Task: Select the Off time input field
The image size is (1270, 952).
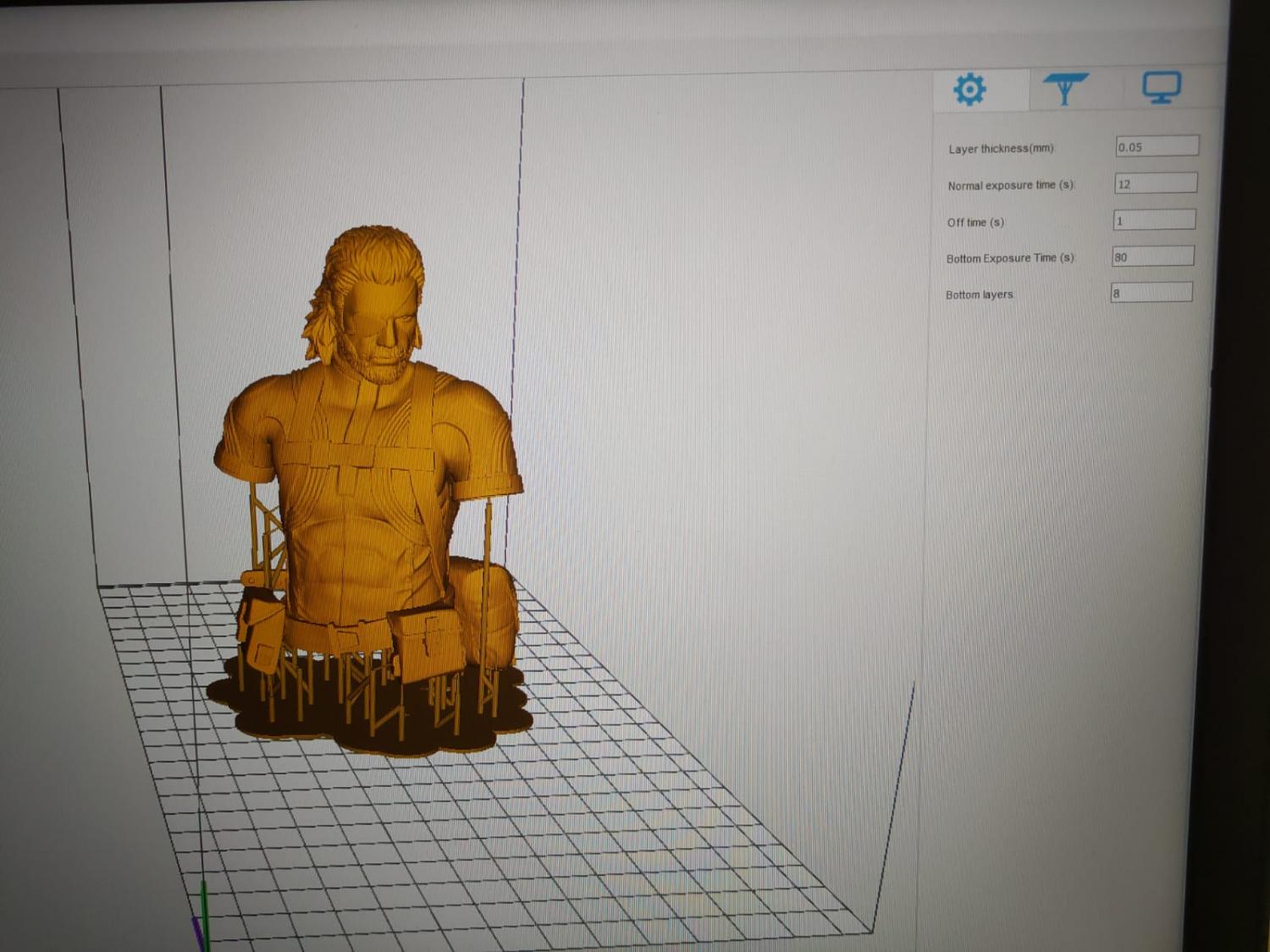Action: (x=1154, y=220)
